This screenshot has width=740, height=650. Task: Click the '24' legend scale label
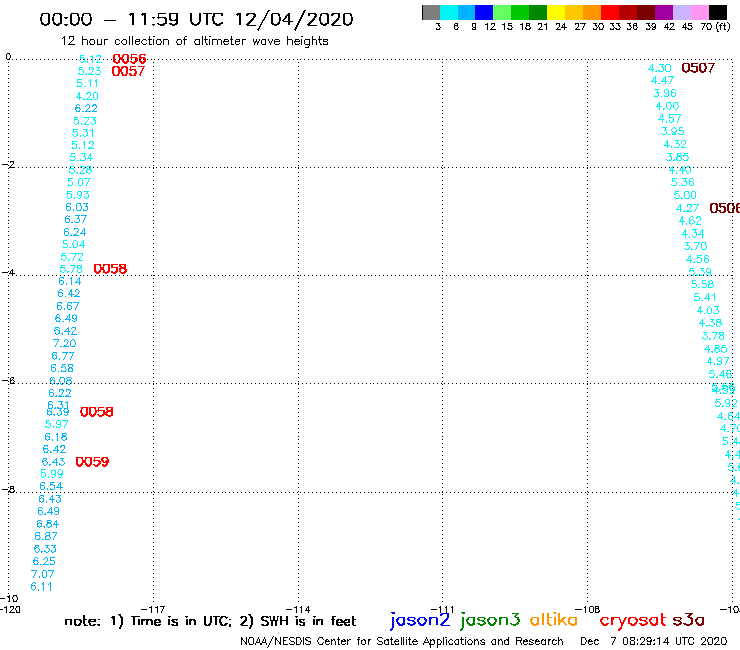pyautogui.click(x=561, y=26)
